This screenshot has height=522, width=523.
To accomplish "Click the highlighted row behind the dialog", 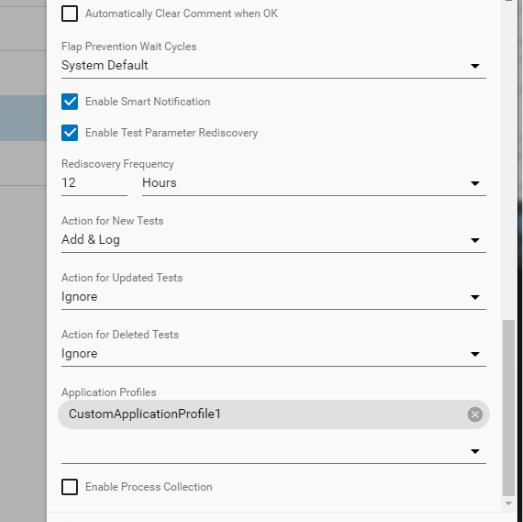I will pyautogui.click(x=23, y=118).
